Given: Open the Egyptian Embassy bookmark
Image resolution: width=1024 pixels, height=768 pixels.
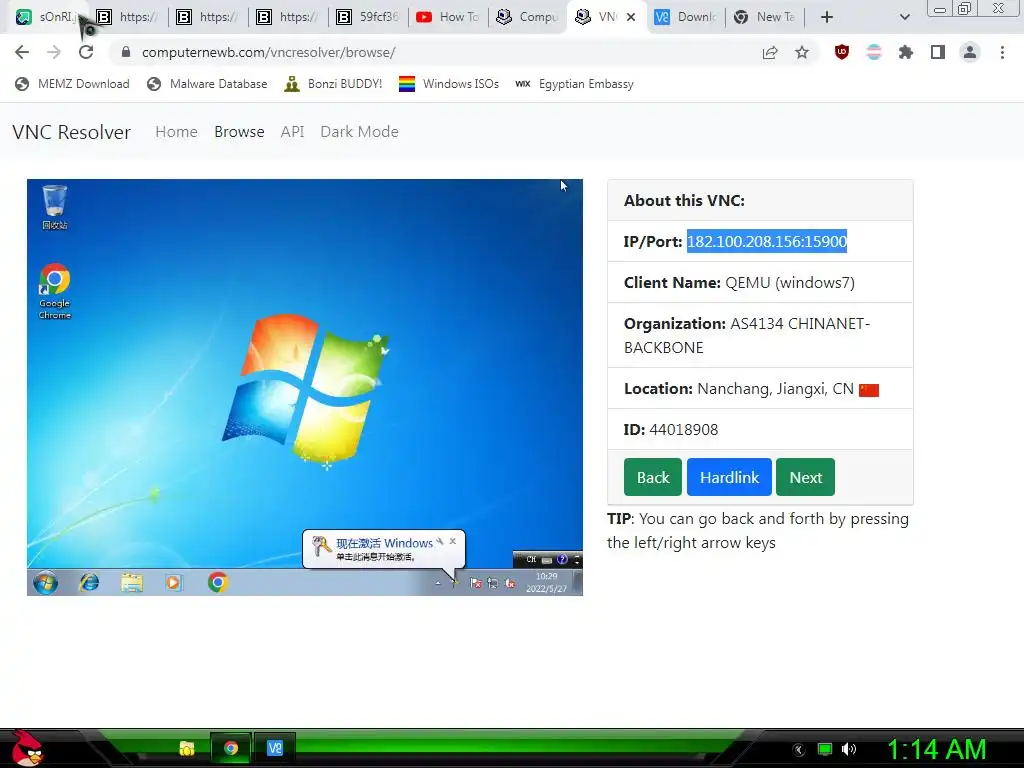Looking at the screenshot, I should click(574, 84).
